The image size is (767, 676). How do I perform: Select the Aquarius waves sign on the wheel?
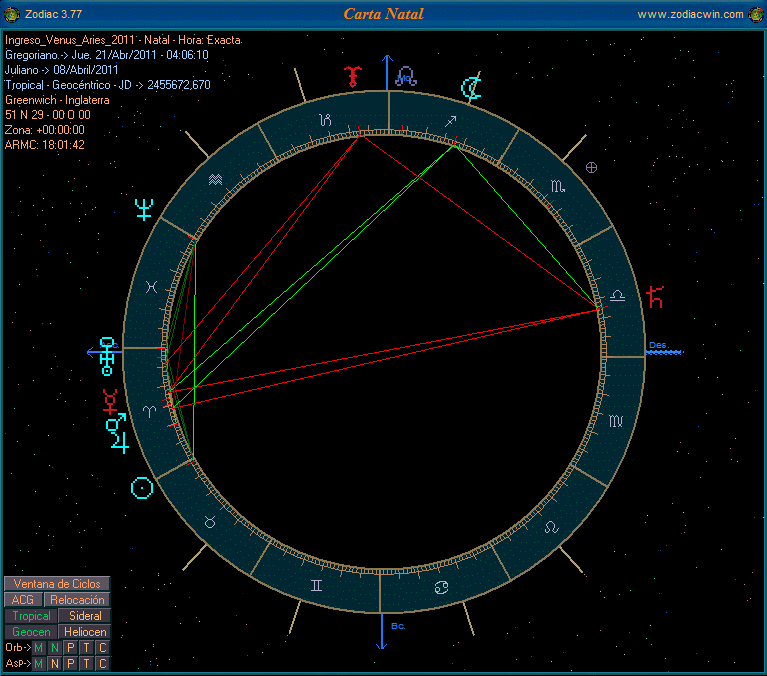215,180
